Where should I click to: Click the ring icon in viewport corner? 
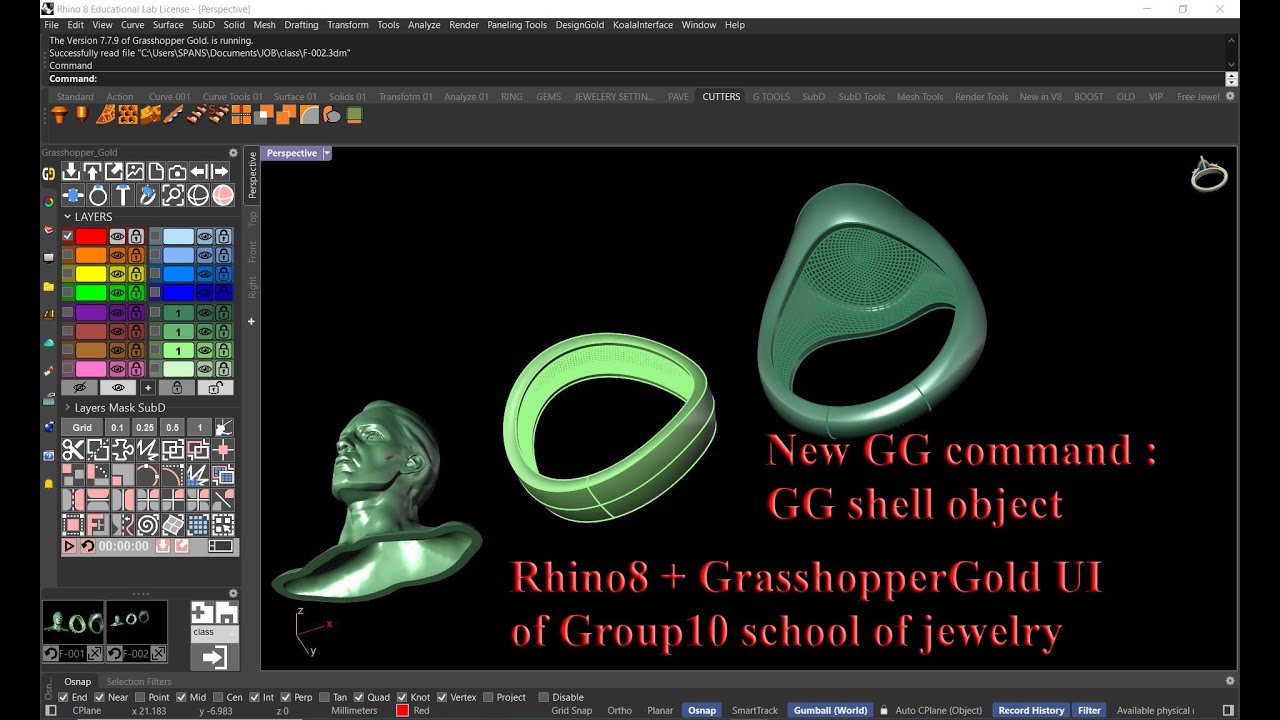(1209, 174)
